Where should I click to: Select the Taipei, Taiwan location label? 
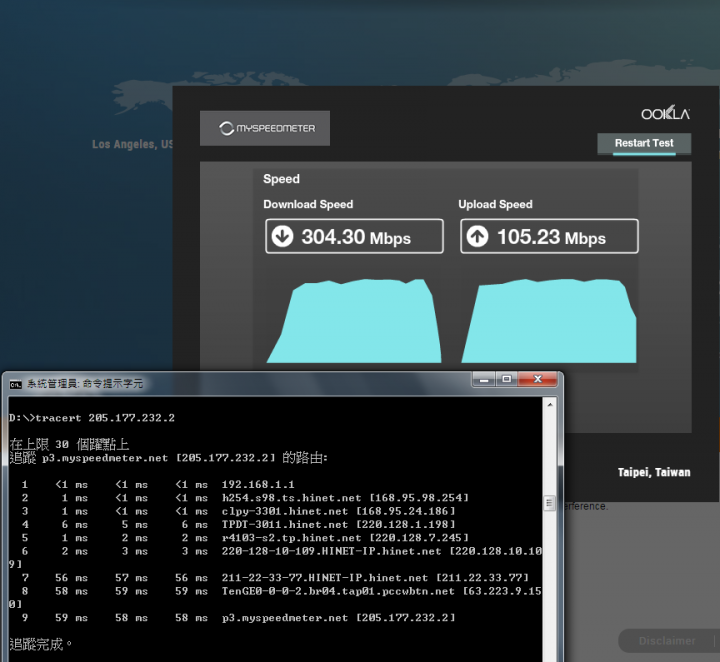(x=654, y=472)
